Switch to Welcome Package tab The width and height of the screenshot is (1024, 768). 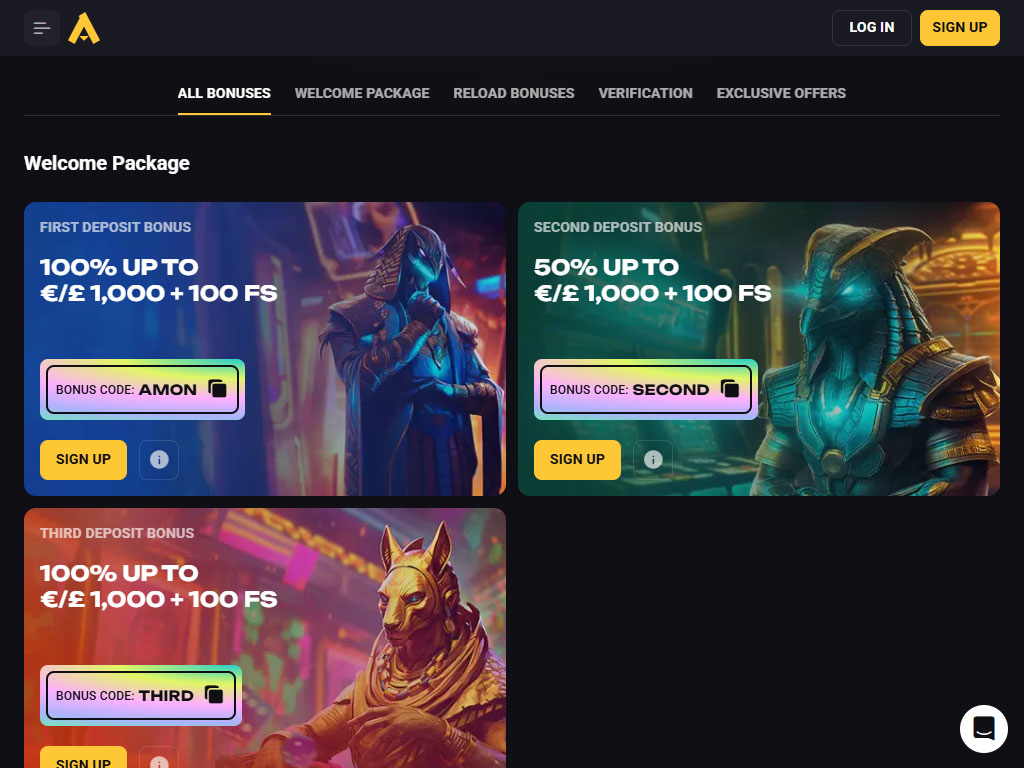(x=362, y=93)
